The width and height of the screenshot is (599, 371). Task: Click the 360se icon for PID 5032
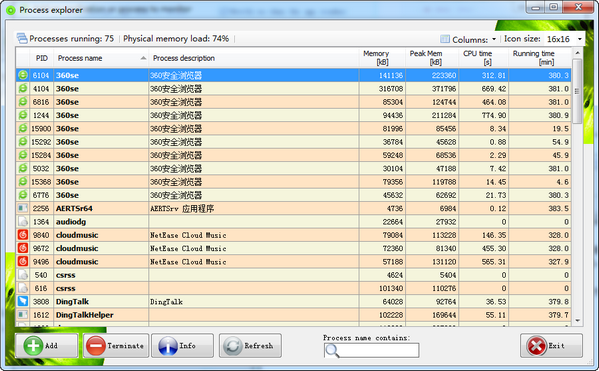point(23,168)
